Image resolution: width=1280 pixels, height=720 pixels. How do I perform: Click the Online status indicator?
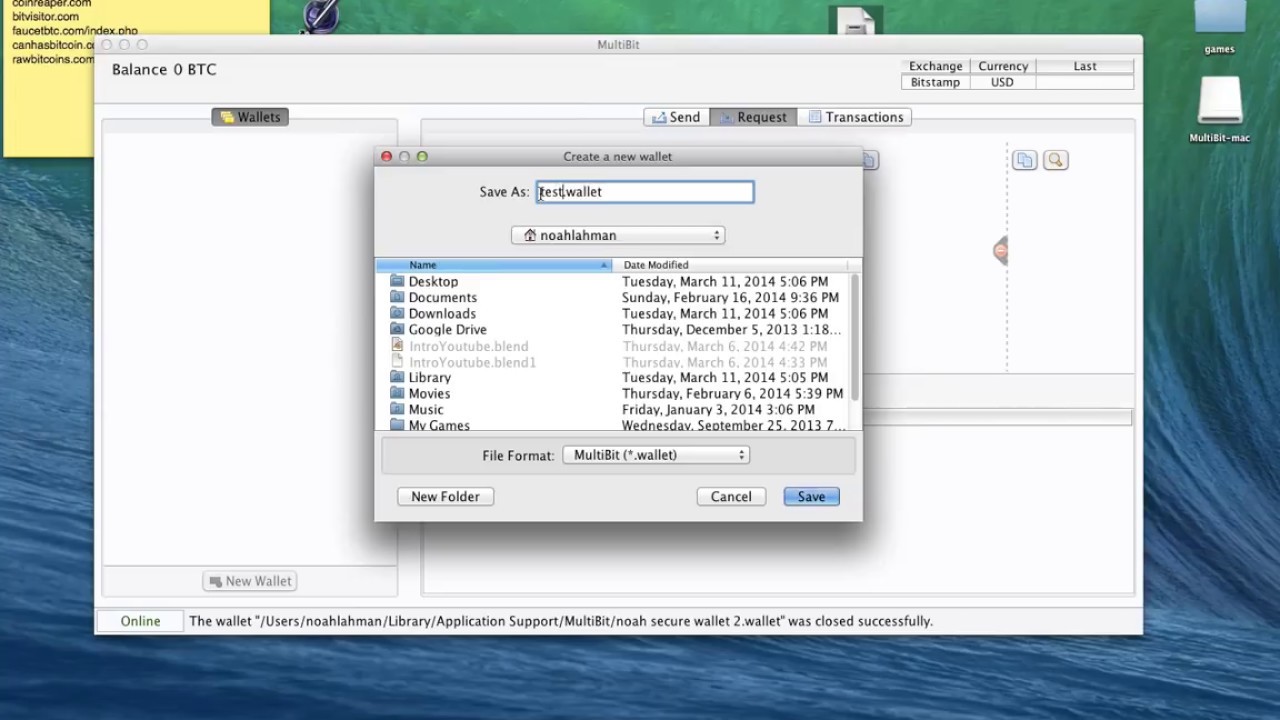pos(140,621)
